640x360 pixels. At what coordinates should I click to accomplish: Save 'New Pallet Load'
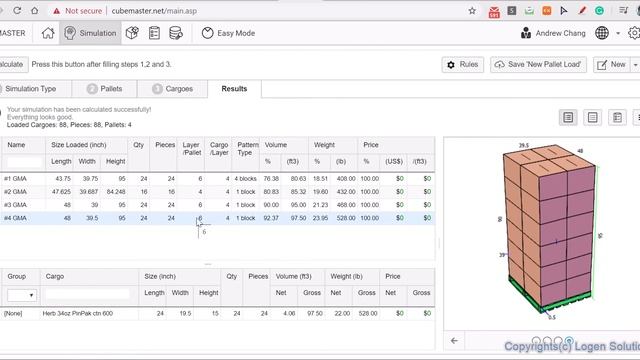pyautogui.click(x=538, y=64)
